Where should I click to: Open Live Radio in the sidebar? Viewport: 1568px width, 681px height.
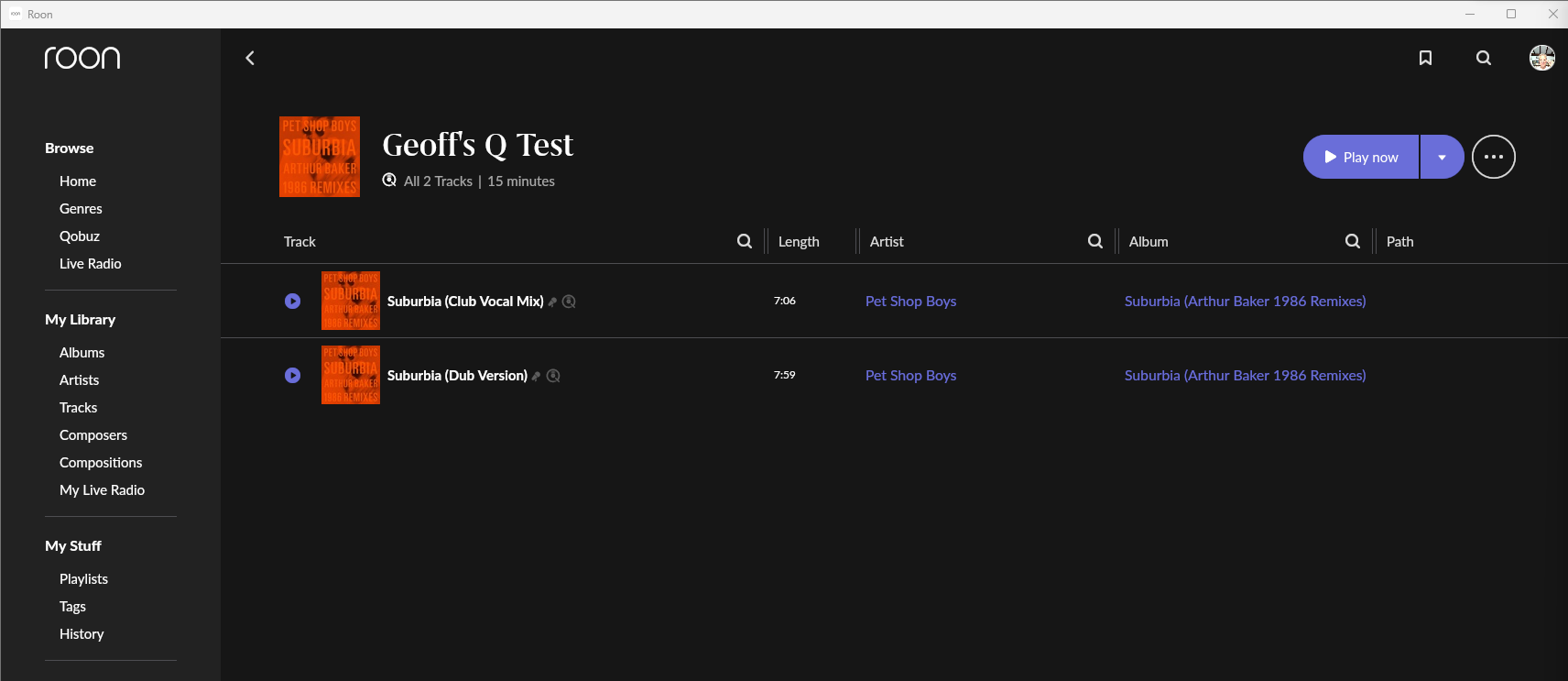click(91, 264)
